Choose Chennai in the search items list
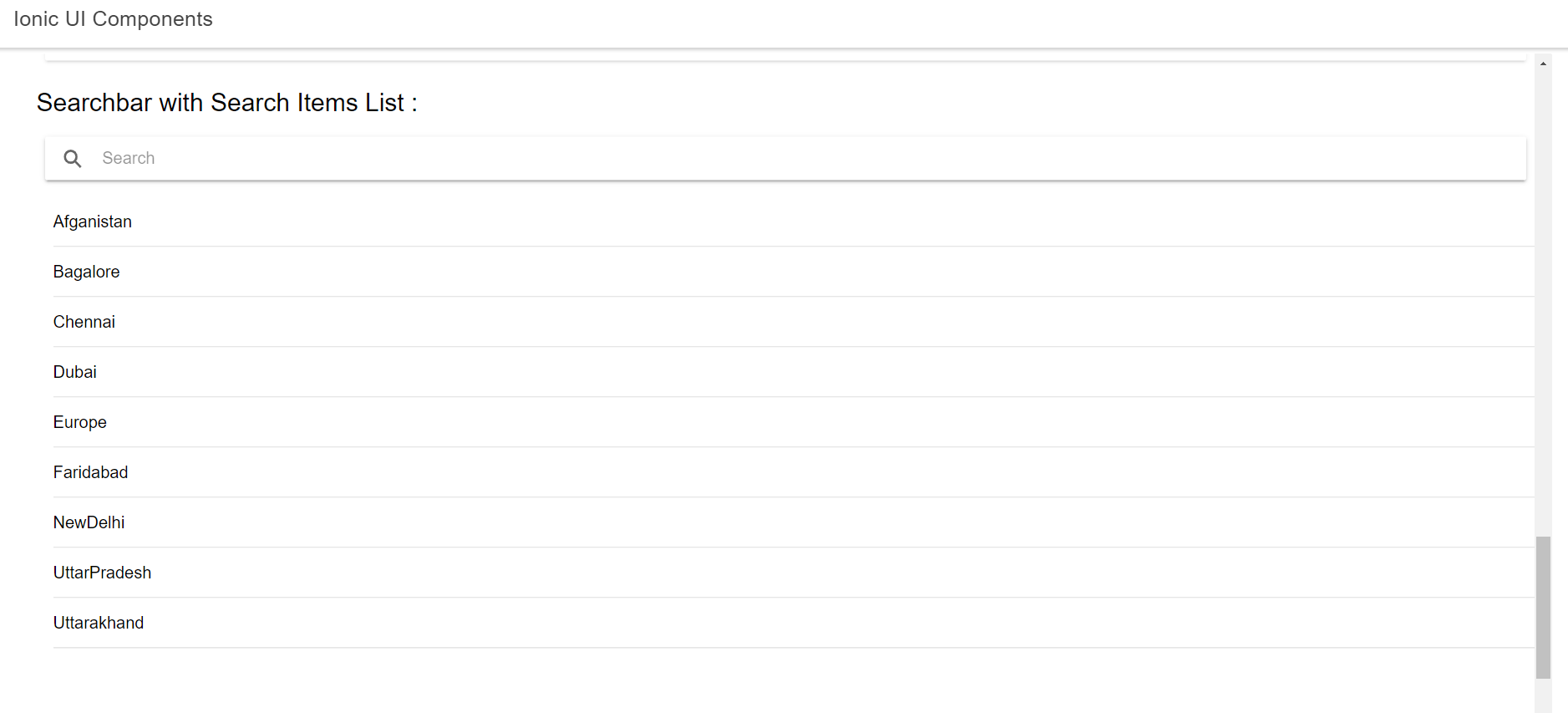 click(84, 322)
